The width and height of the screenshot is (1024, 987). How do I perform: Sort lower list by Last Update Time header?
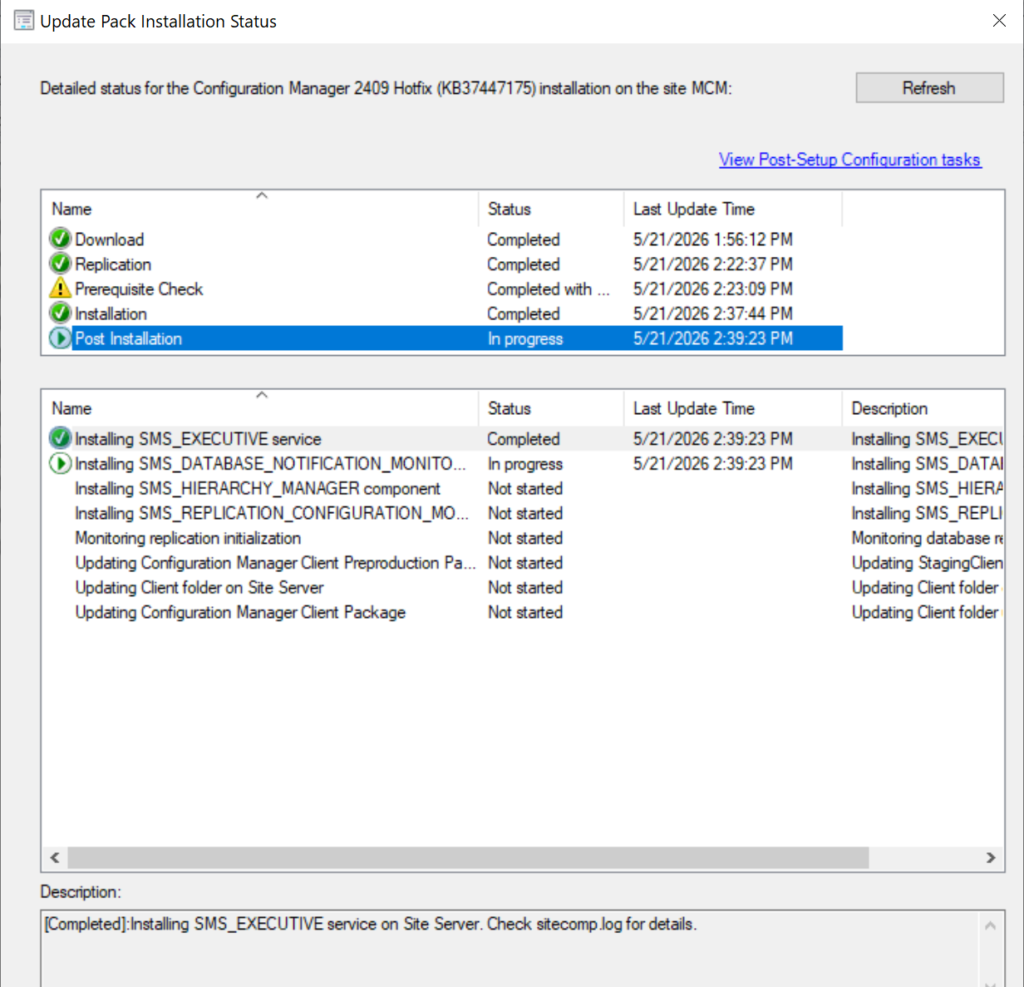(x=733, y=408)
